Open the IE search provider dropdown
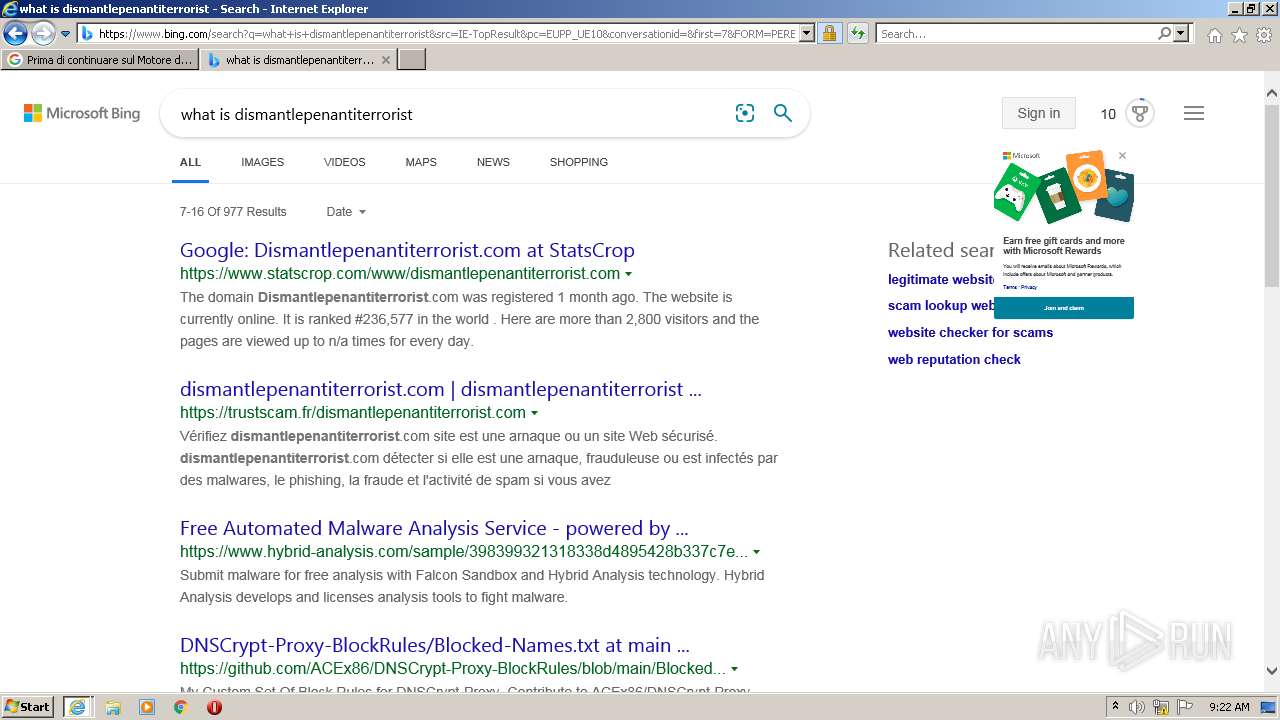 click(1182, 33)
